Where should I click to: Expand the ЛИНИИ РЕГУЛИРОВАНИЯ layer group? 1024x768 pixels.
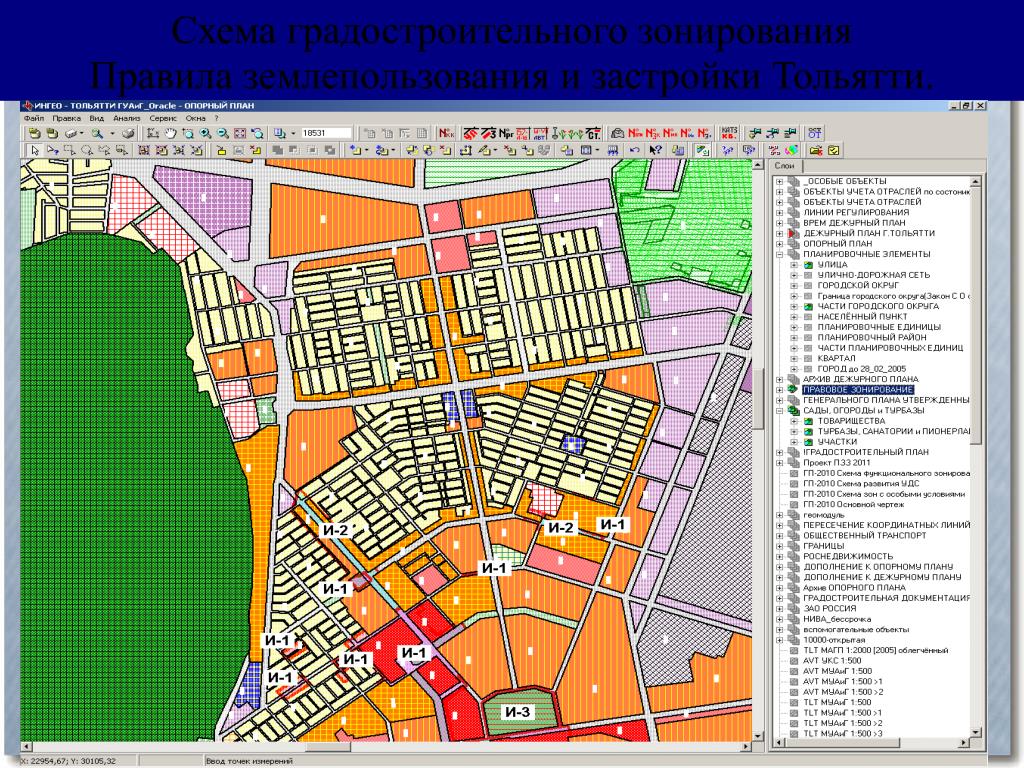pos(780,212)
